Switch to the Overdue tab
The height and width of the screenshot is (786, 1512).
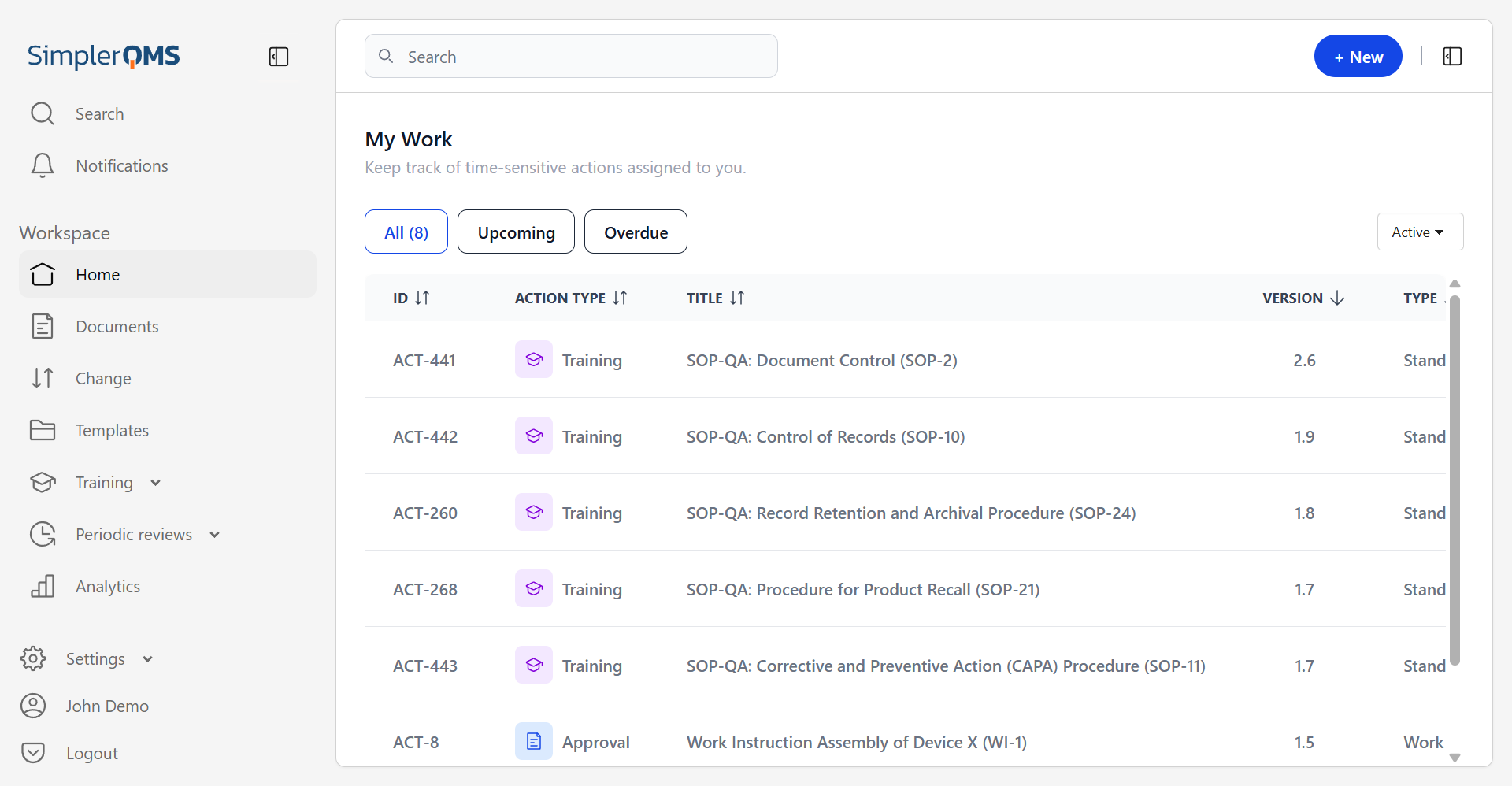636,232
